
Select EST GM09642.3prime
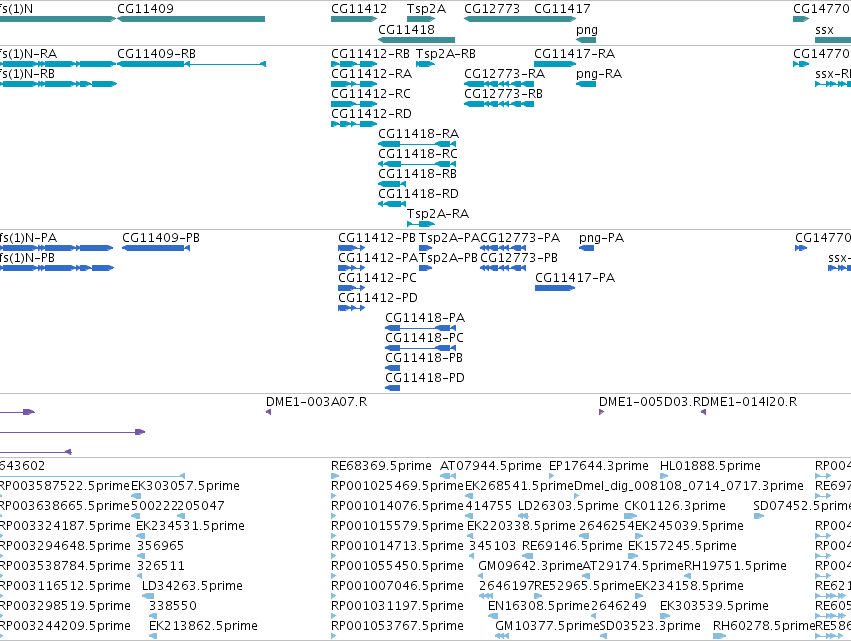click(x=530, y=566)
